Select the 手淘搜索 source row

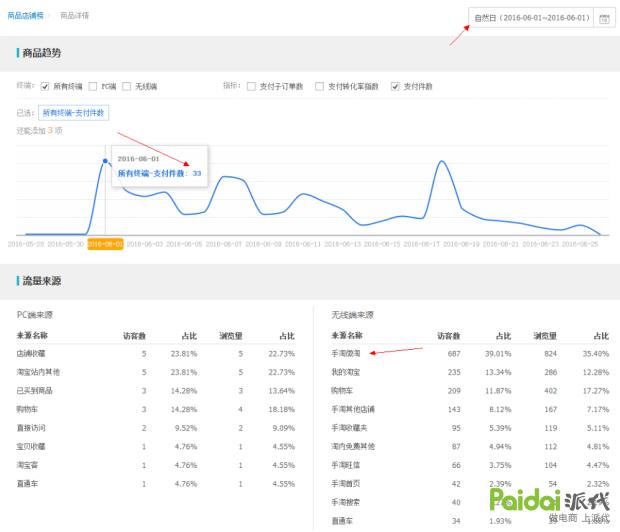tap(470, 502)
